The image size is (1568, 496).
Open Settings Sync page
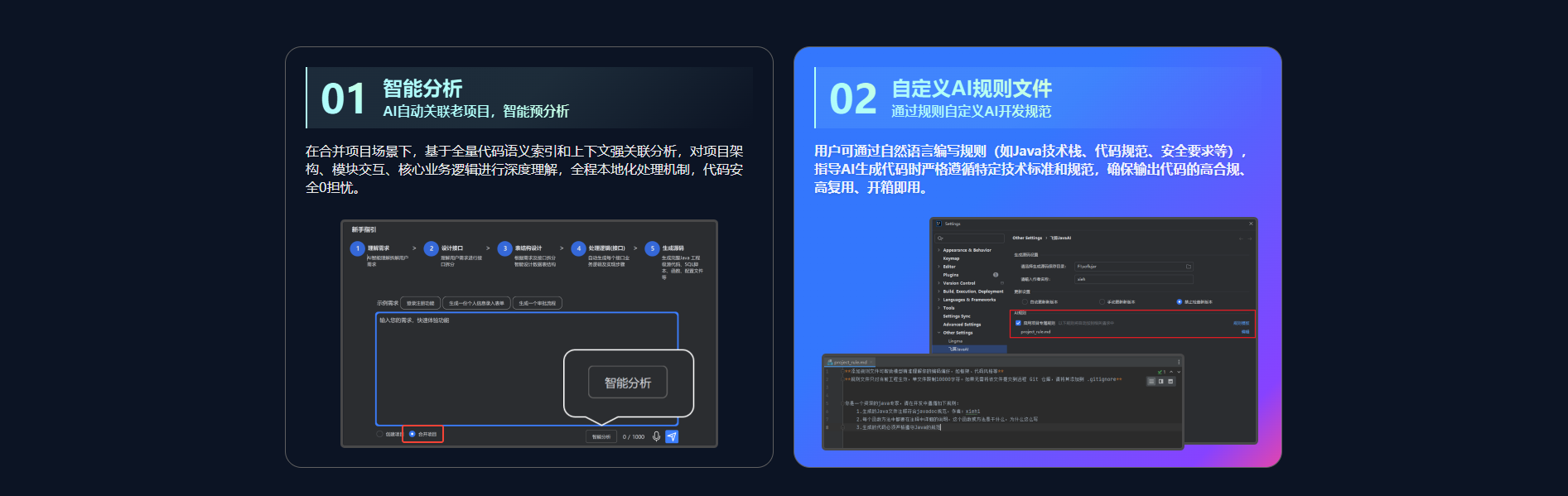tap(957, 316)
